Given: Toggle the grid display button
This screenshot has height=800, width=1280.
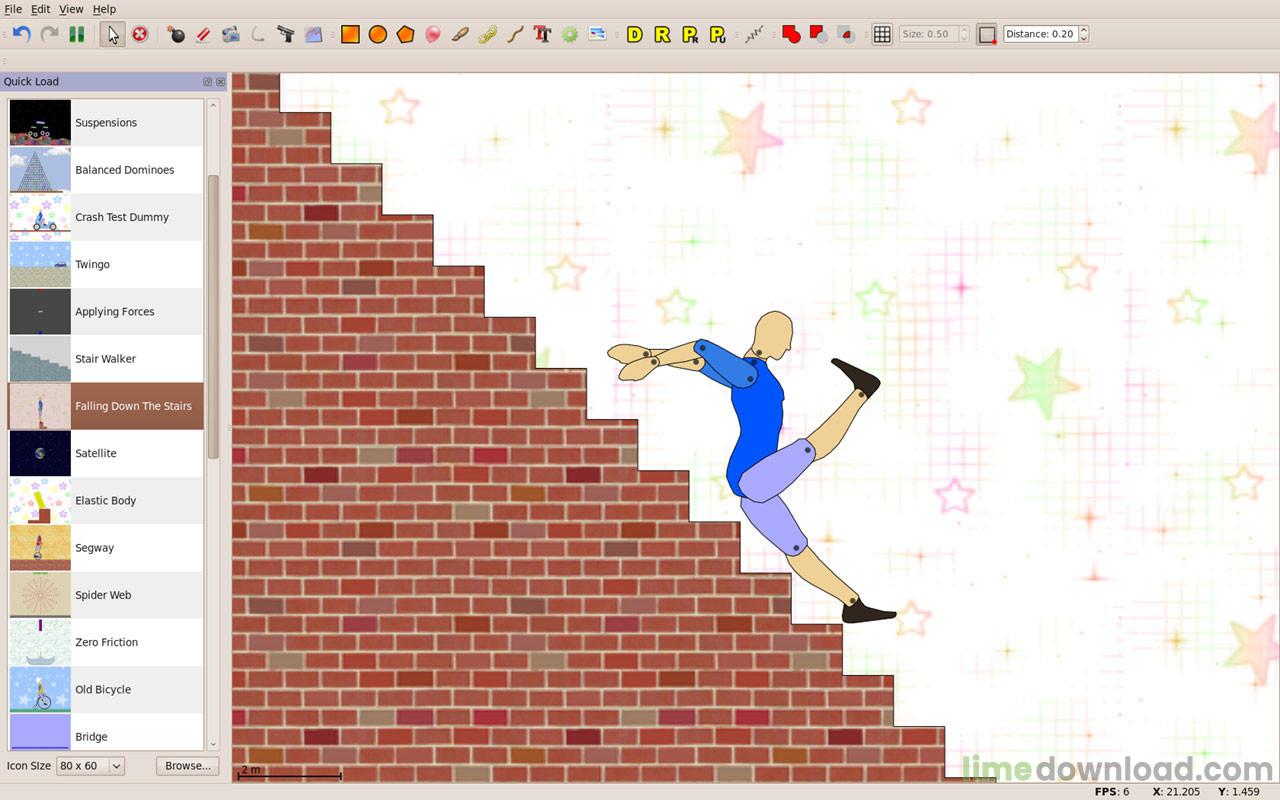Looking at the screenshot, I should pos(882,34).
